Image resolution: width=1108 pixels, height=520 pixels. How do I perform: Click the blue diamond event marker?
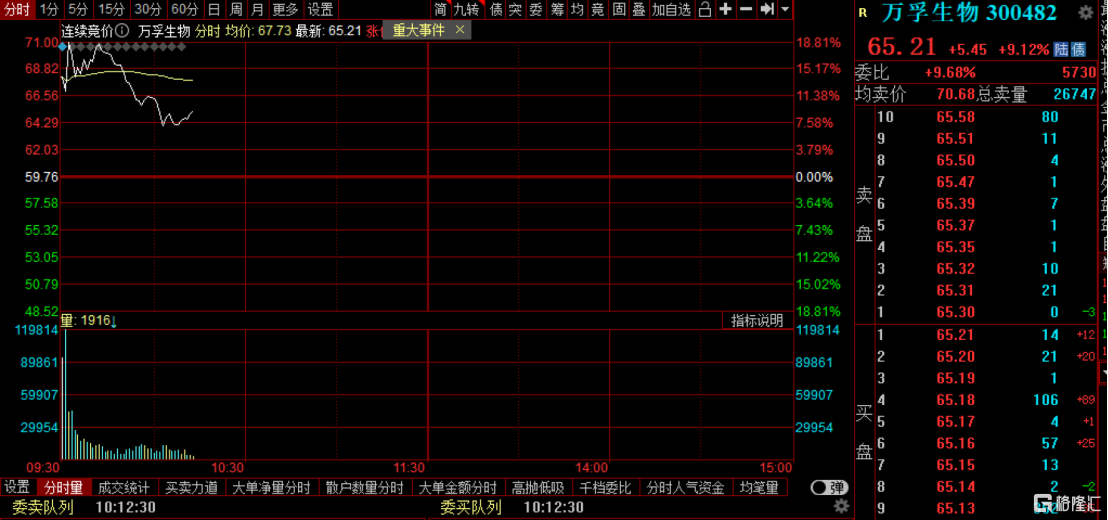point(63,47)
